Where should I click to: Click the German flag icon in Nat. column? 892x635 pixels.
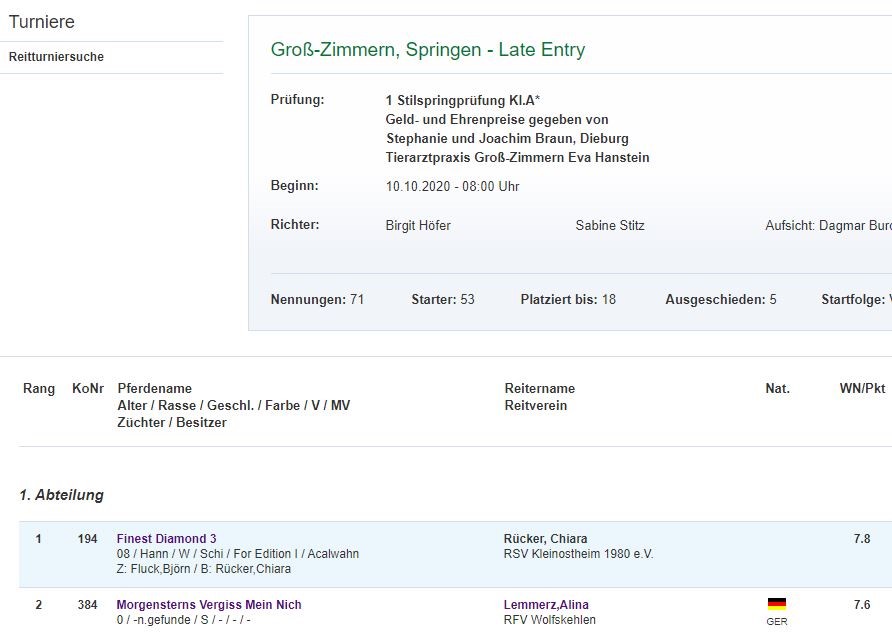(776, 604)
